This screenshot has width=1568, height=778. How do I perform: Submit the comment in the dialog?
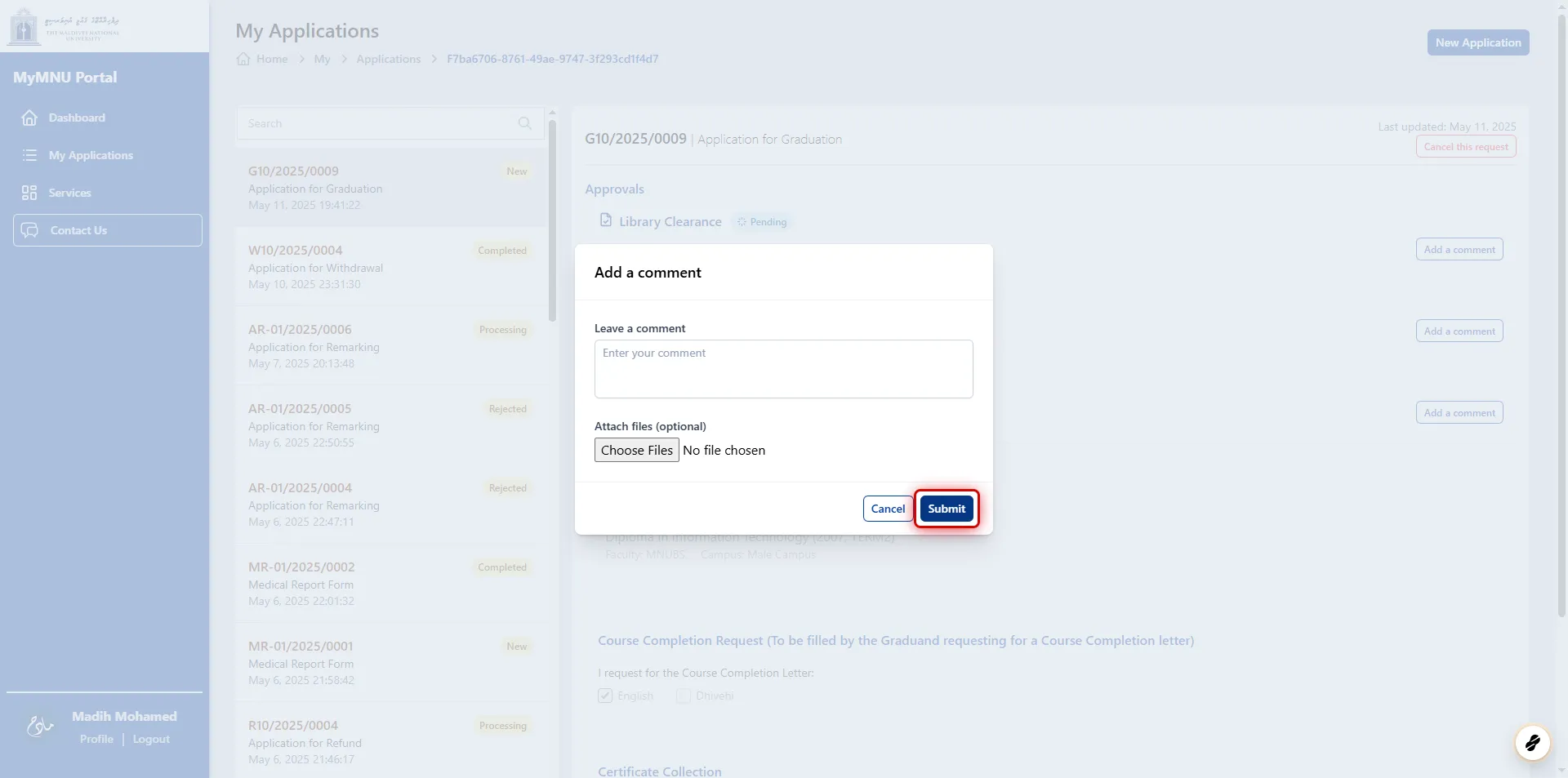[x=947, y=509]
